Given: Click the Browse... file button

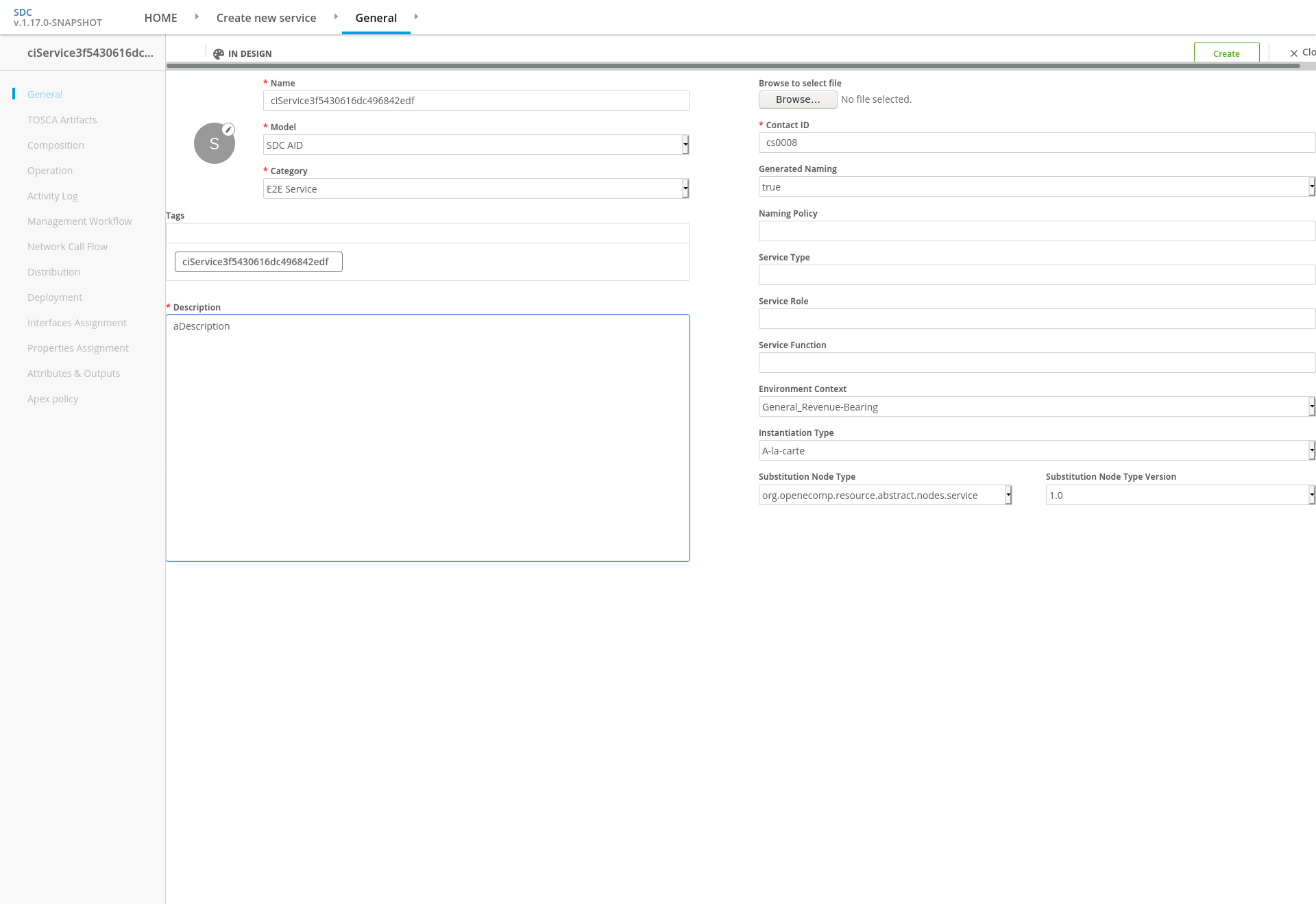Looking at the screenshot, I should [798, 99].
